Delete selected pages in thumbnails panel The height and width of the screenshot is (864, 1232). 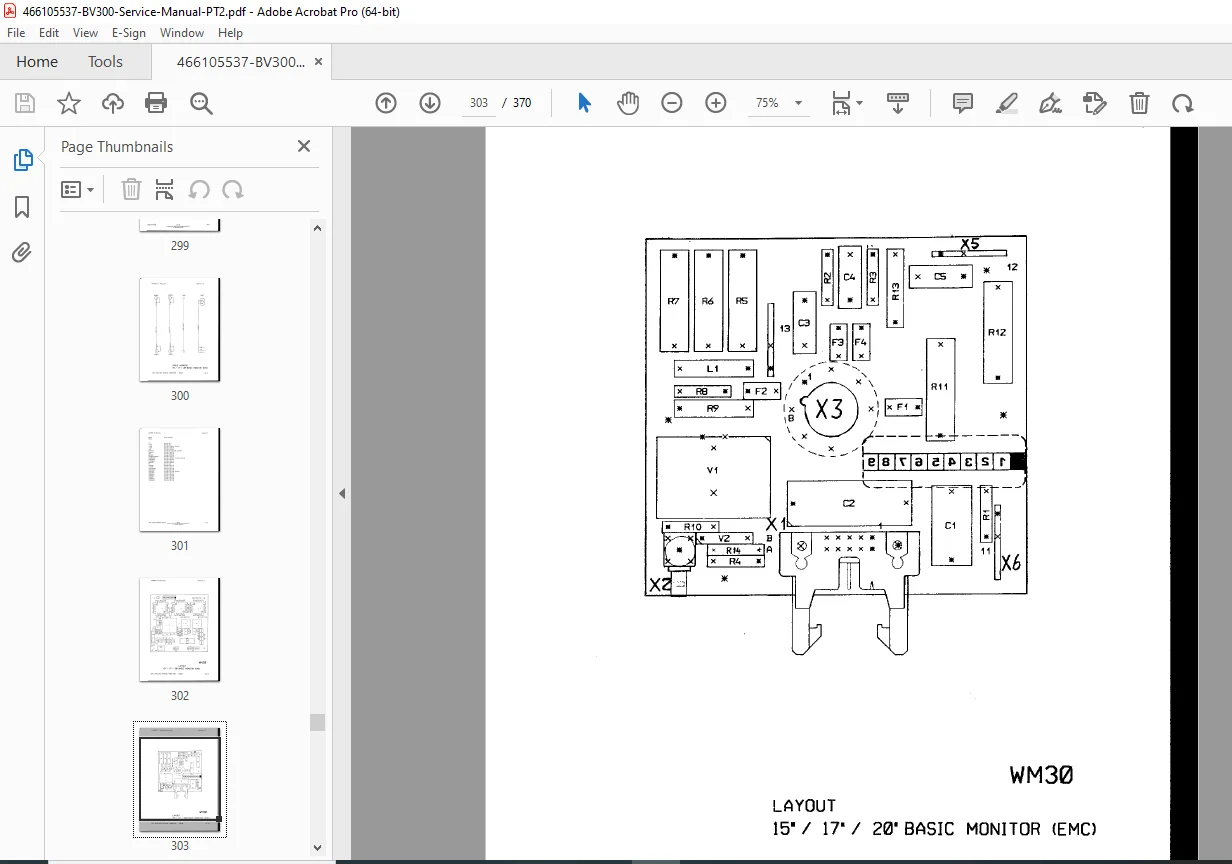(x=131, y=189)
